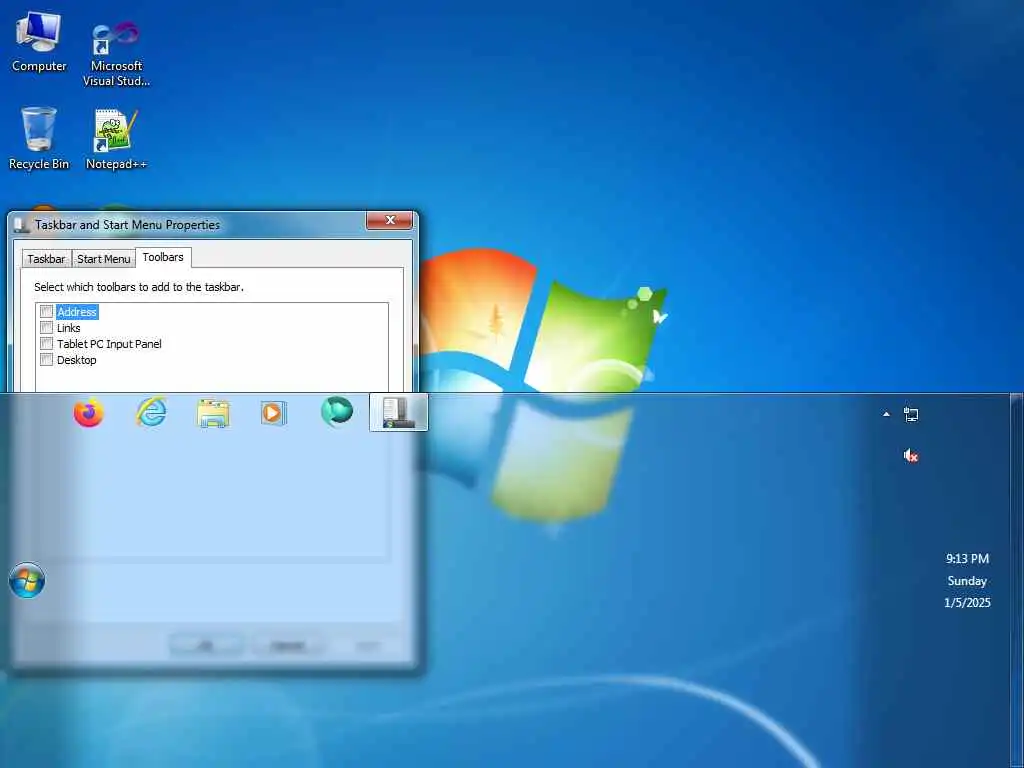Close the Taskbar and Start Menu Properties dialog
1024x768 pixels.
coord(390,220)
